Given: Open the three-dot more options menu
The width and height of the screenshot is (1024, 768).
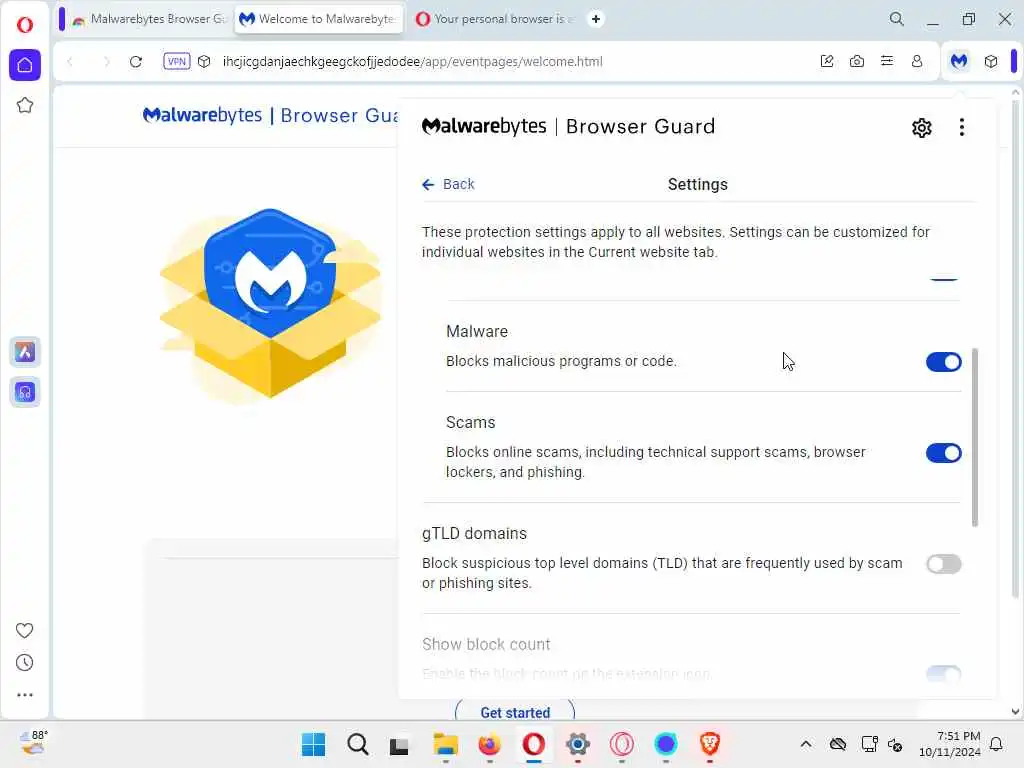Looking at the screenshot, I should coord(961,127).
